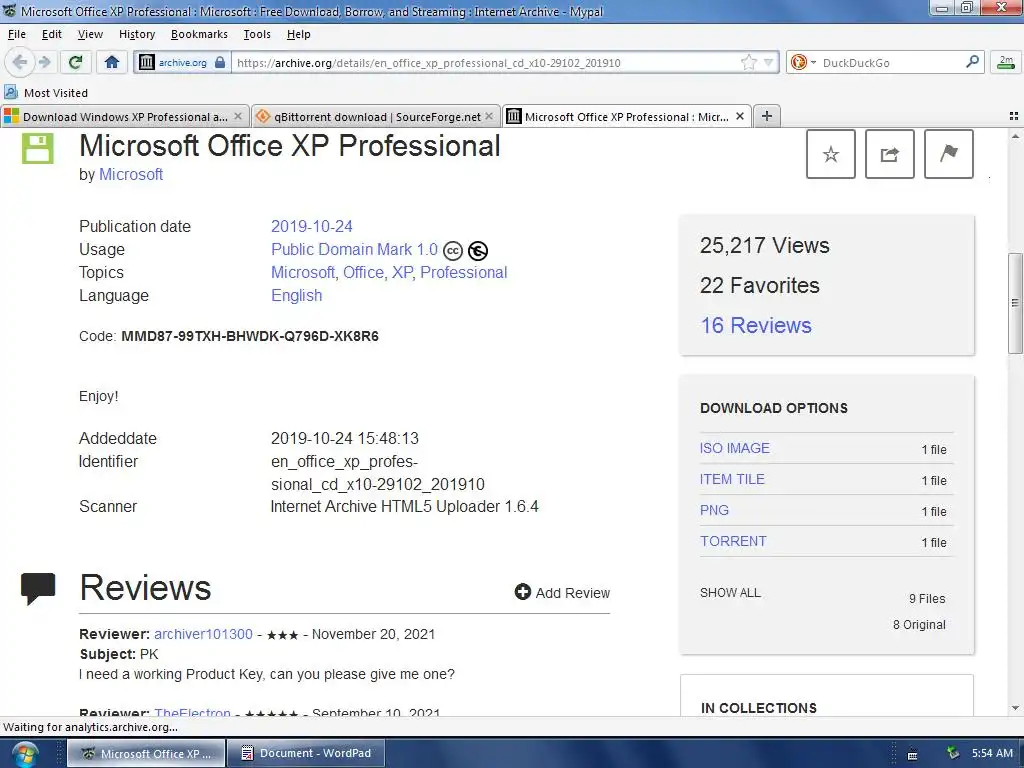This screenshot has height=768, width=1024.
Task: Click the green floppy disk software icon
Action: (37, 148)
